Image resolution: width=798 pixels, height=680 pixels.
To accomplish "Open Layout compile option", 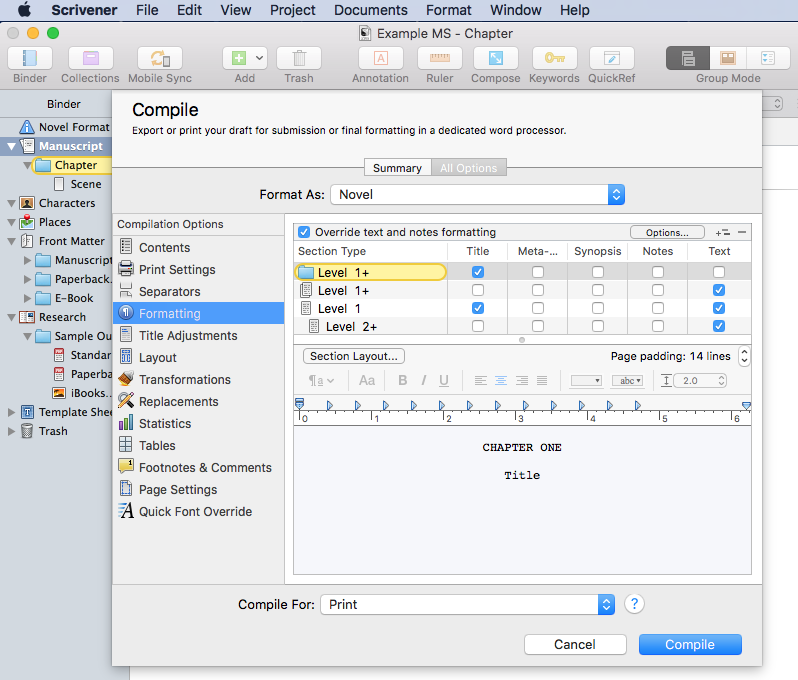I will coord(198,357).
